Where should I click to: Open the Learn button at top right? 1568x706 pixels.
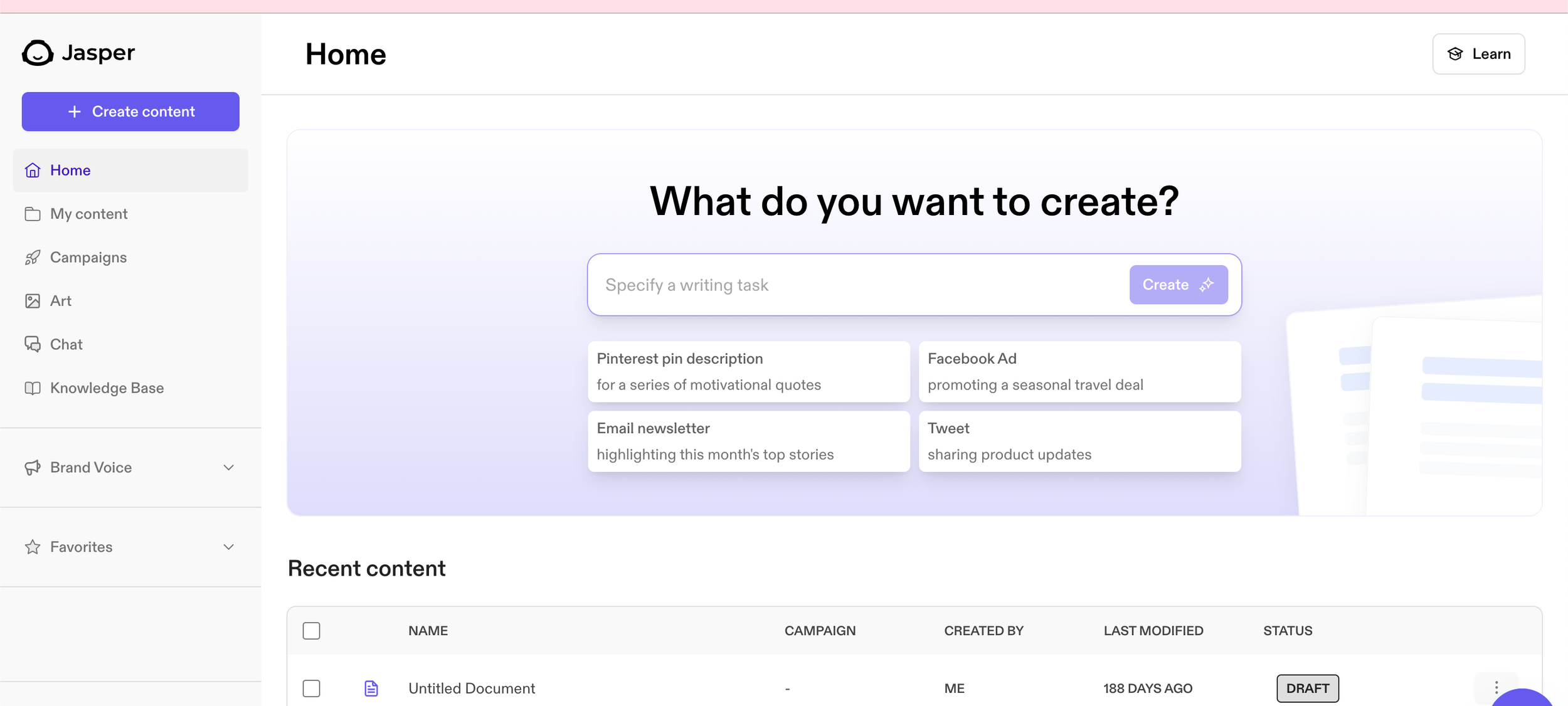click(1478, 54)
